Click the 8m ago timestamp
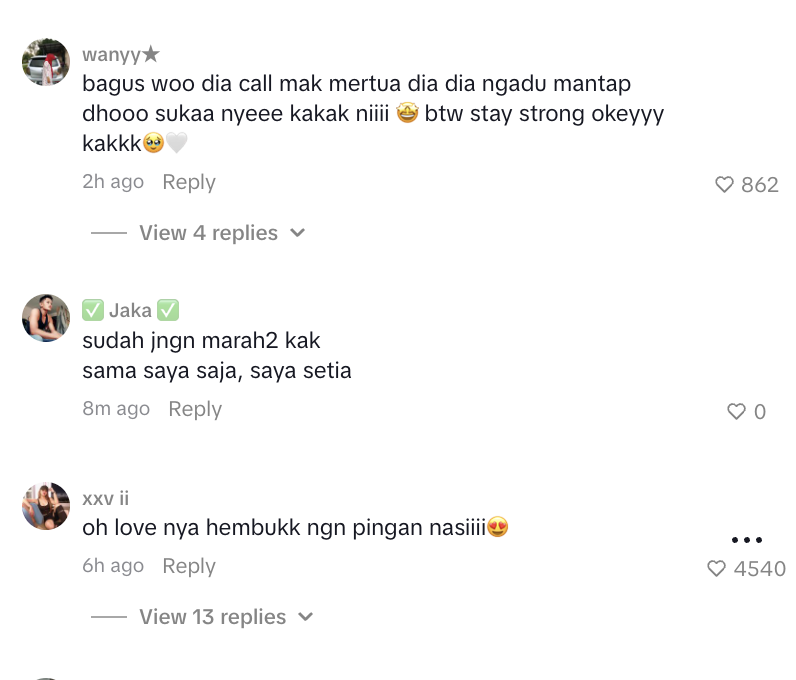This screenshot has height=680, width=796. click(116, 409)
